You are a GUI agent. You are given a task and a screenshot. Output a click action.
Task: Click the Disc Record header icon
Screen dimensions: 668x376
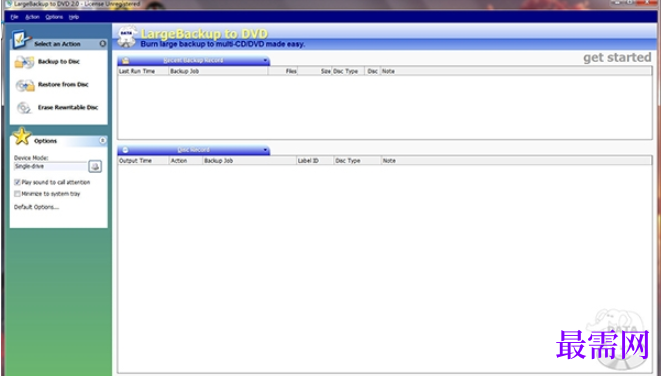(125, 150)
